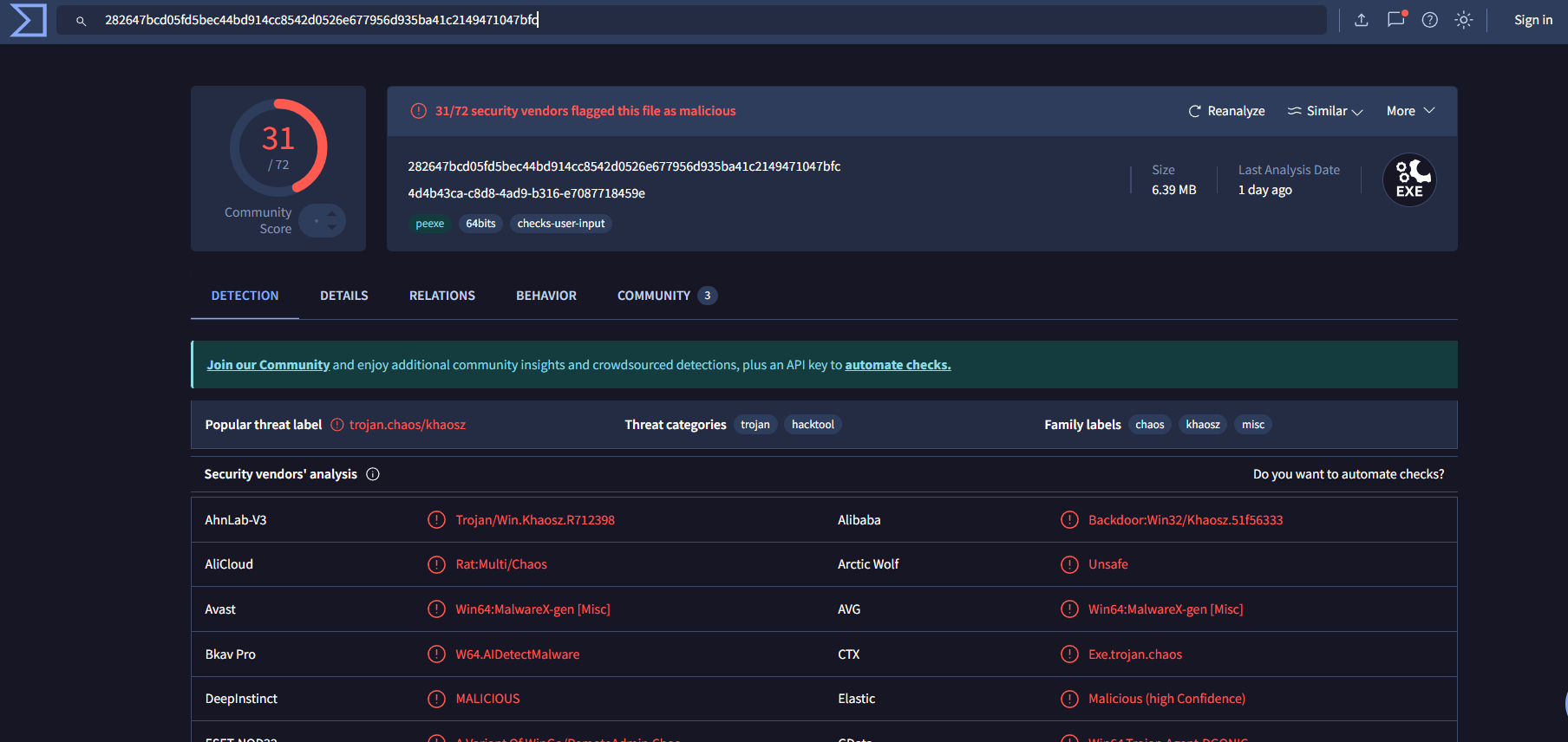Click the hash search input field
This screenshot has width=1568, height=742.
(x=694, y=20)
